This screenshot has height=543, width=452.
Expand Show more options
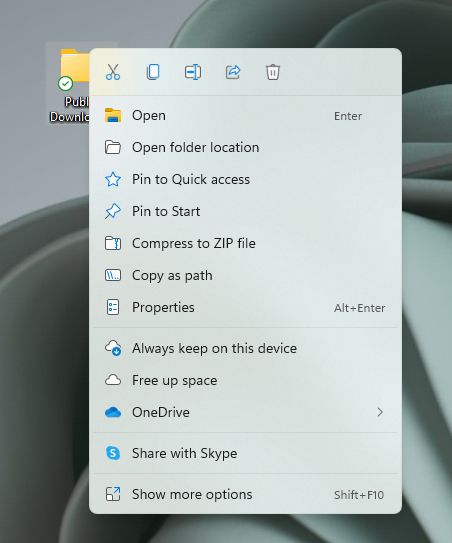[245, 494]
